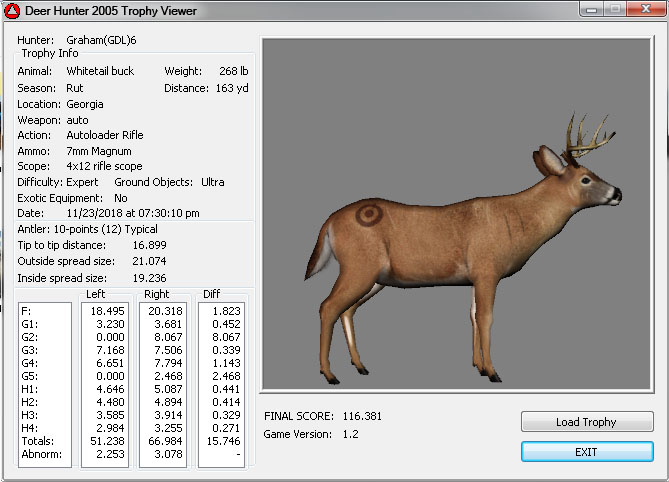The height and width of the screenshot is (482, 669).
Task: Click the Deer Hunter 2005 Trophy Viewer title text
Action: coord(112,11)
